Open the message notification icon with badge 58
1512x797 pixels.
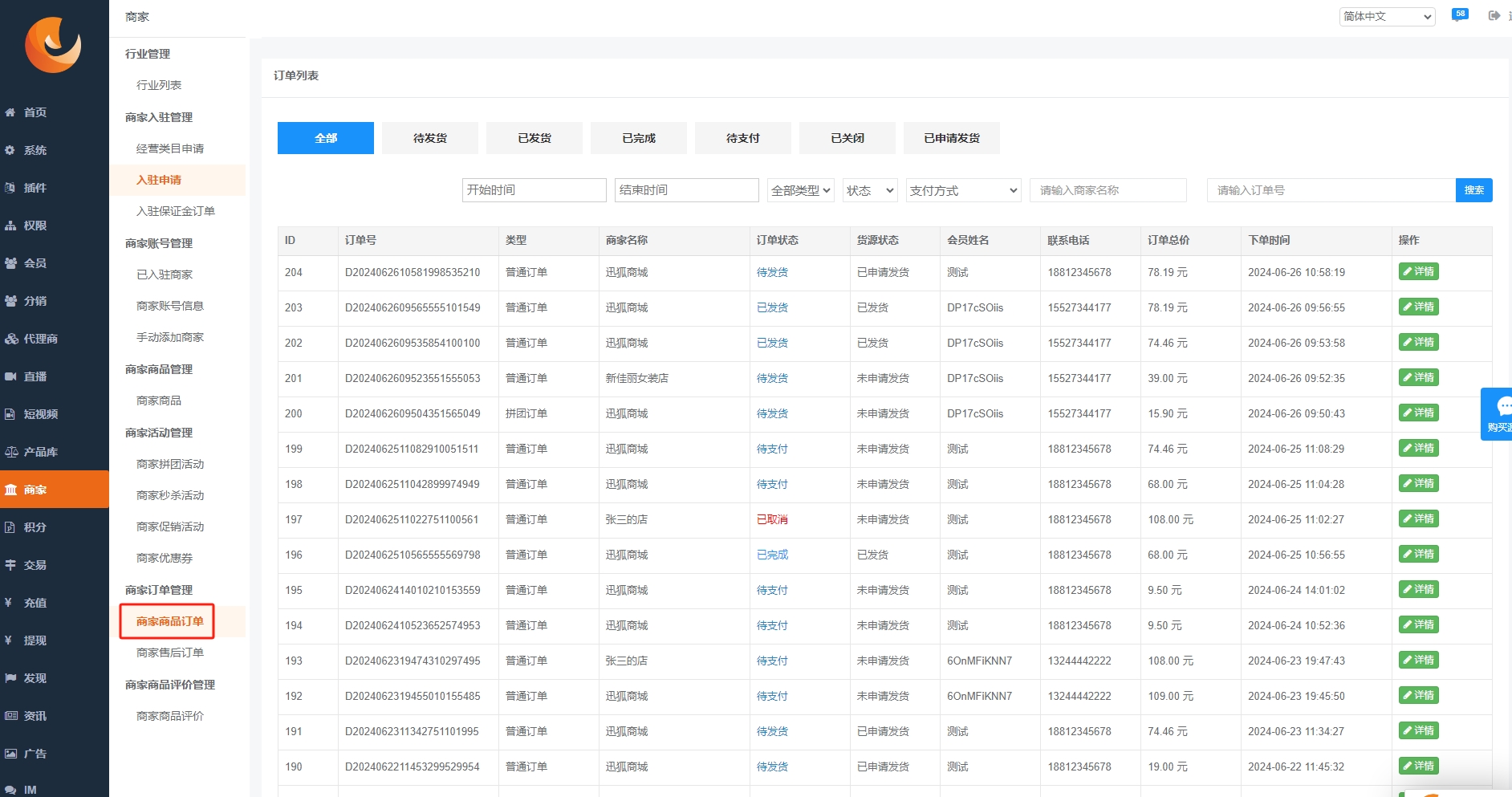point(1459,15)
